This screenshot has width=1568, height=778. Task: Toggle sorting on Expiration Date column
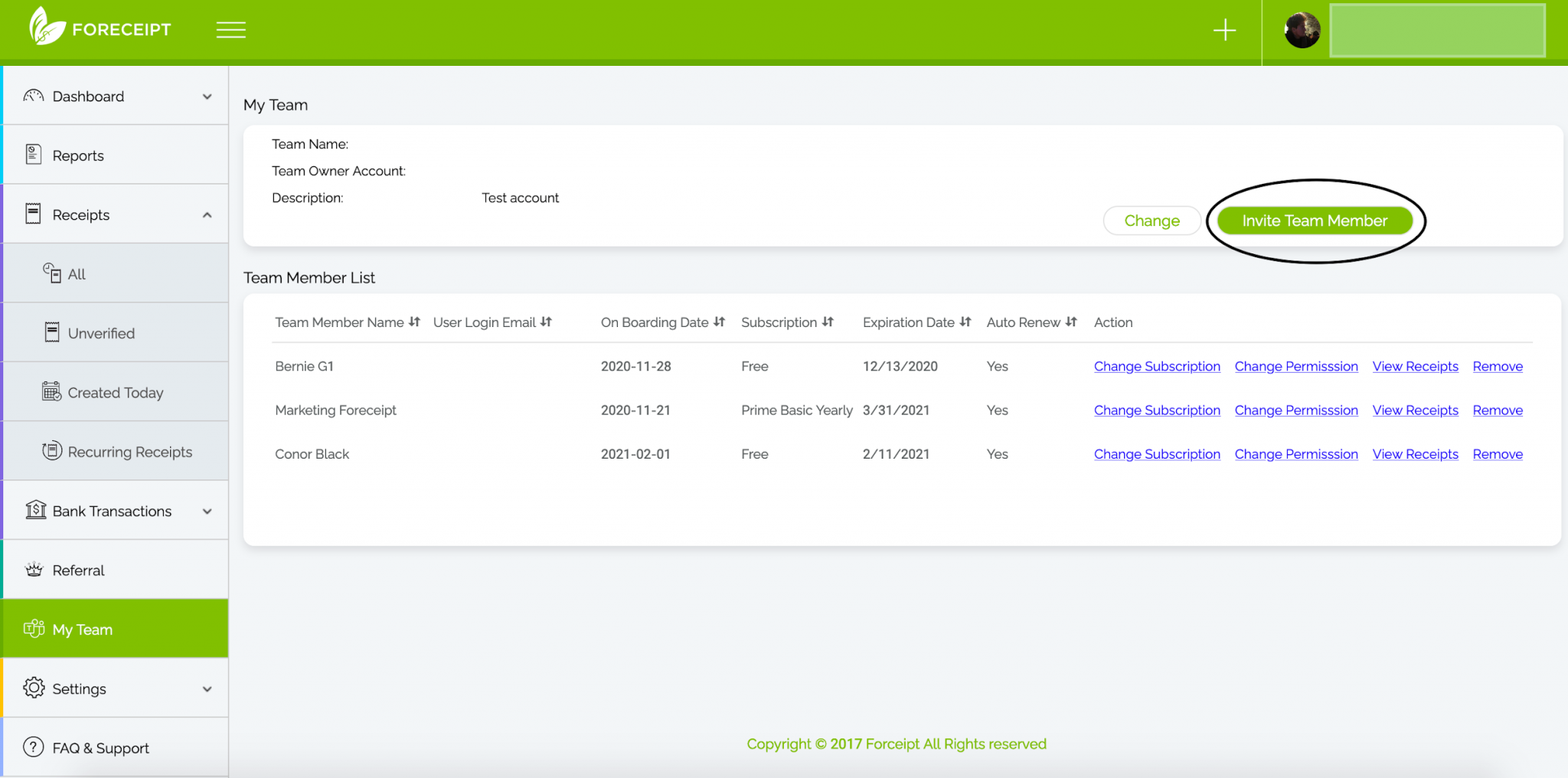pyautogui.click(x=966, y=322)
